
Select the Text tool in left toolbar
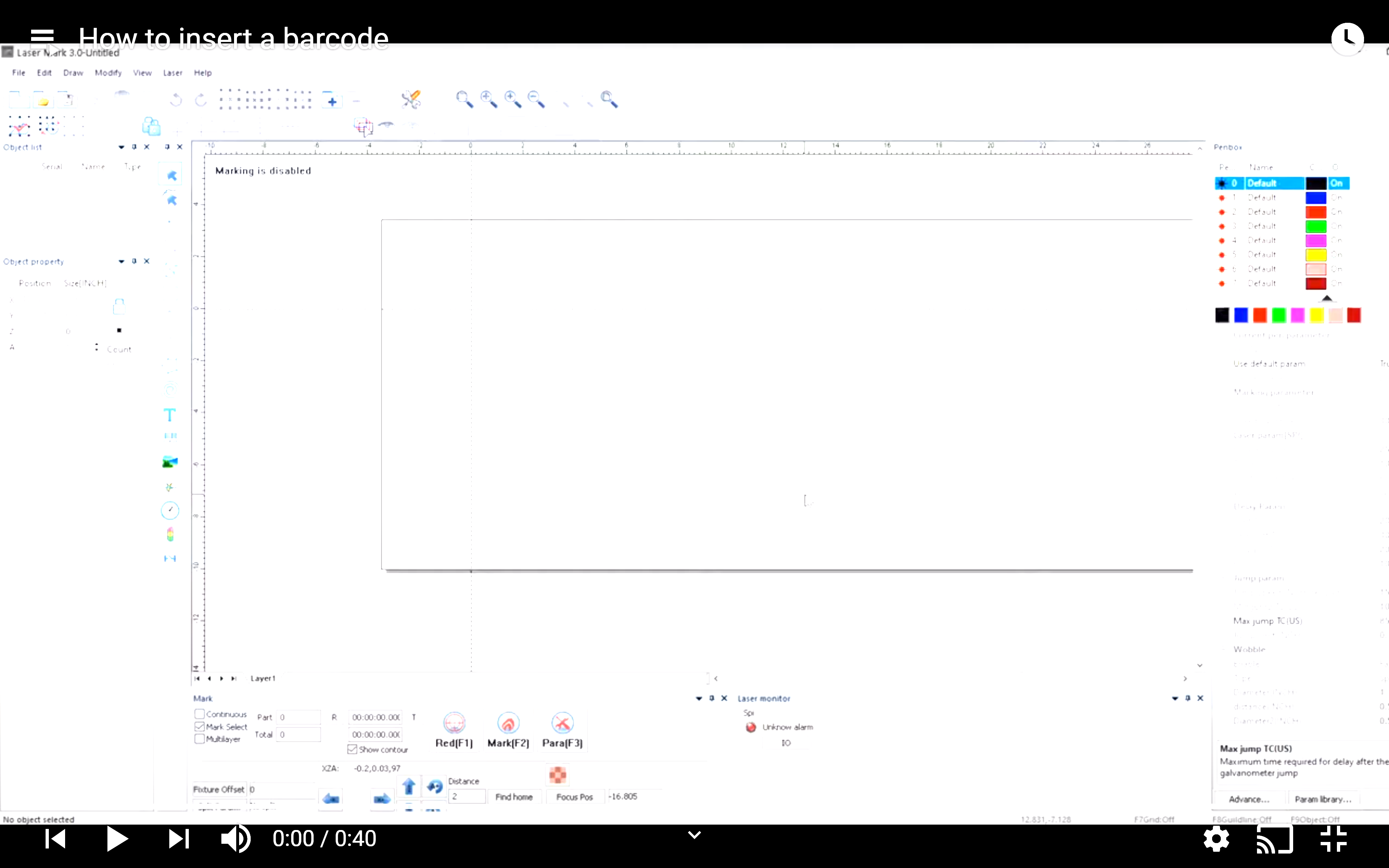[169, 415]
